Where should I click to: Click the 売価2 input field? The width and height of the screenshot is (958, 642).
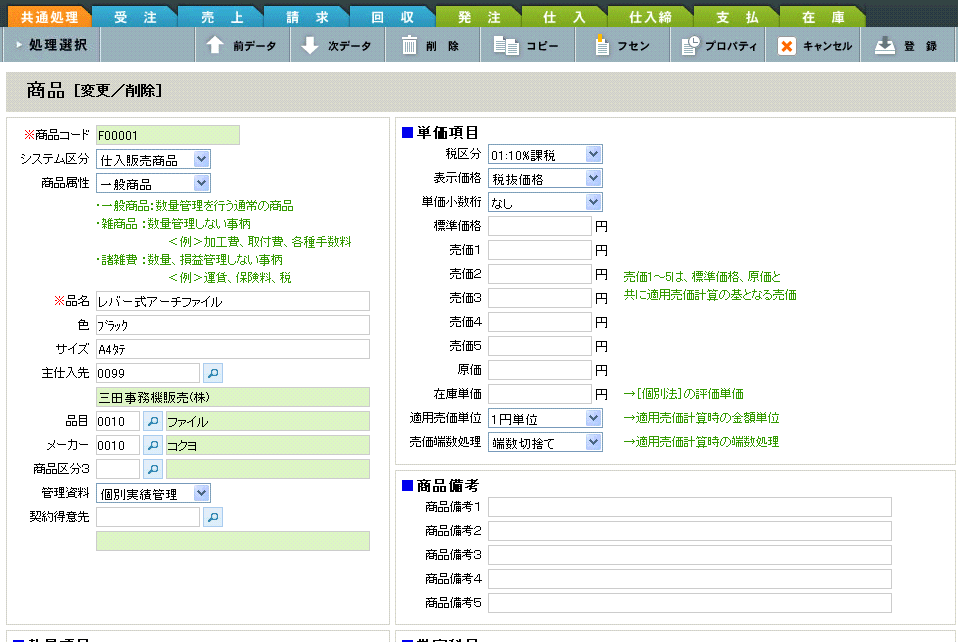tap(540, 274)
